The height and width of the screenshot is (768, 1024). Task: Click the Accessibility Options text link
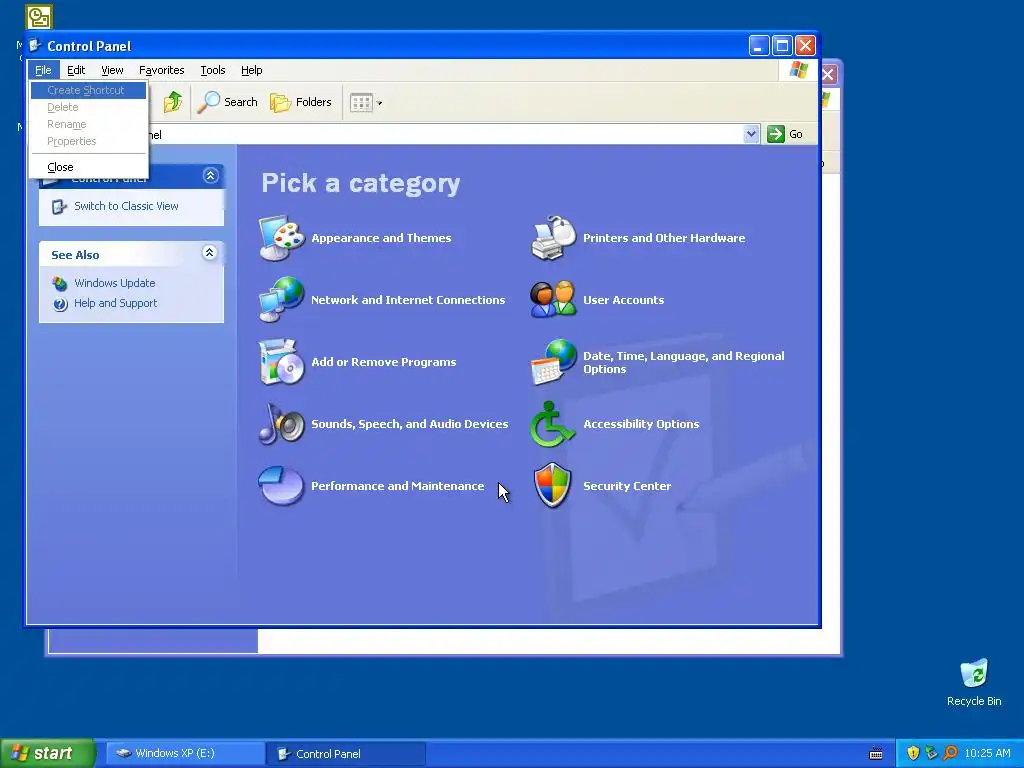click(641, 424)
